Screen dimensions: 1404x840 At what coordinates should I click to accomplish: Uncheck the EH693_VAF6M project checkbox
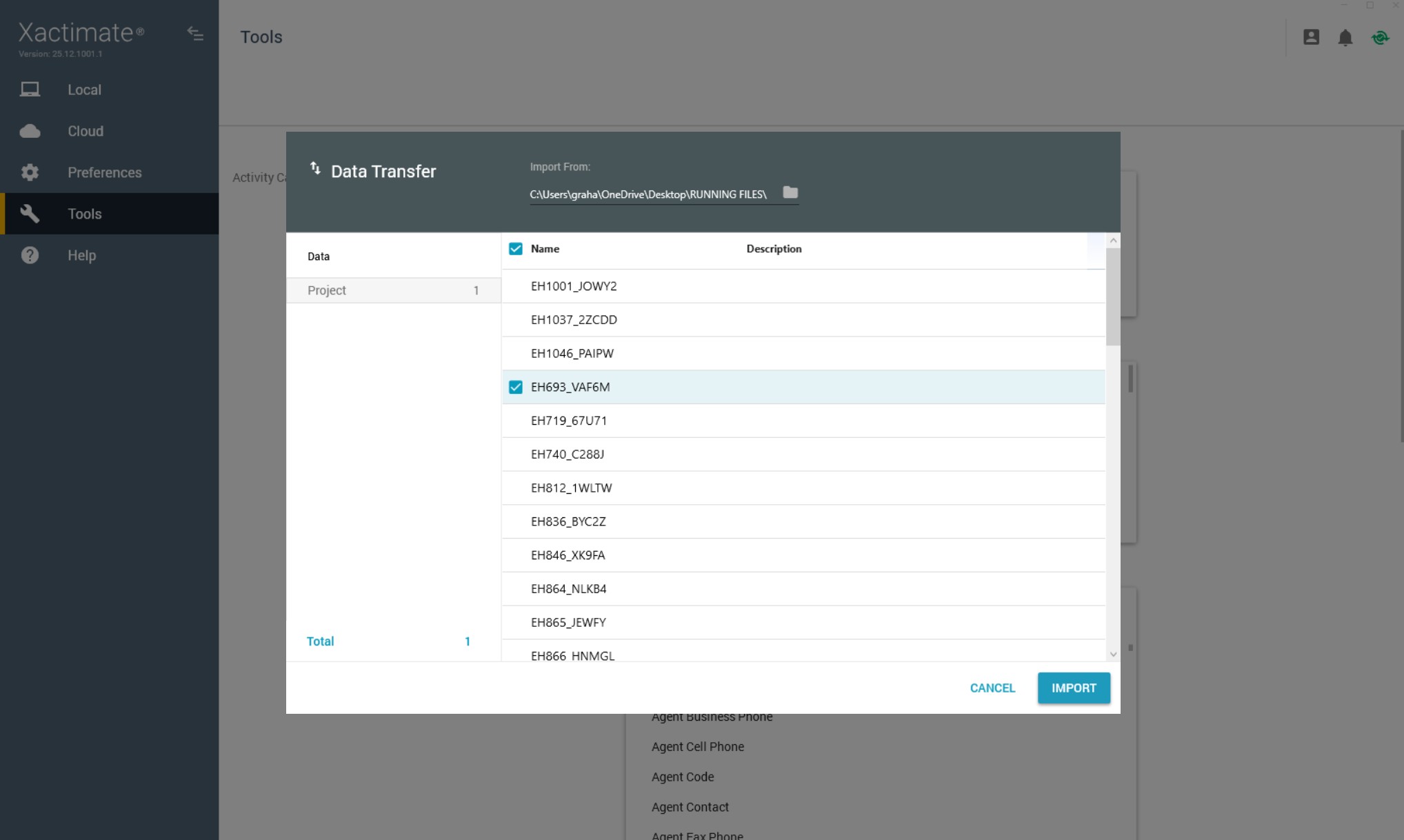click(516, 387)
